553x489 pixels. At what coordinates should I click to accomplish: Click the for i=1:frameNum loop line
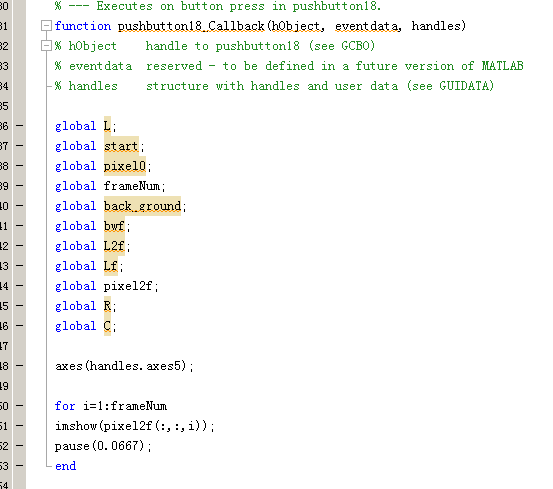111,406
